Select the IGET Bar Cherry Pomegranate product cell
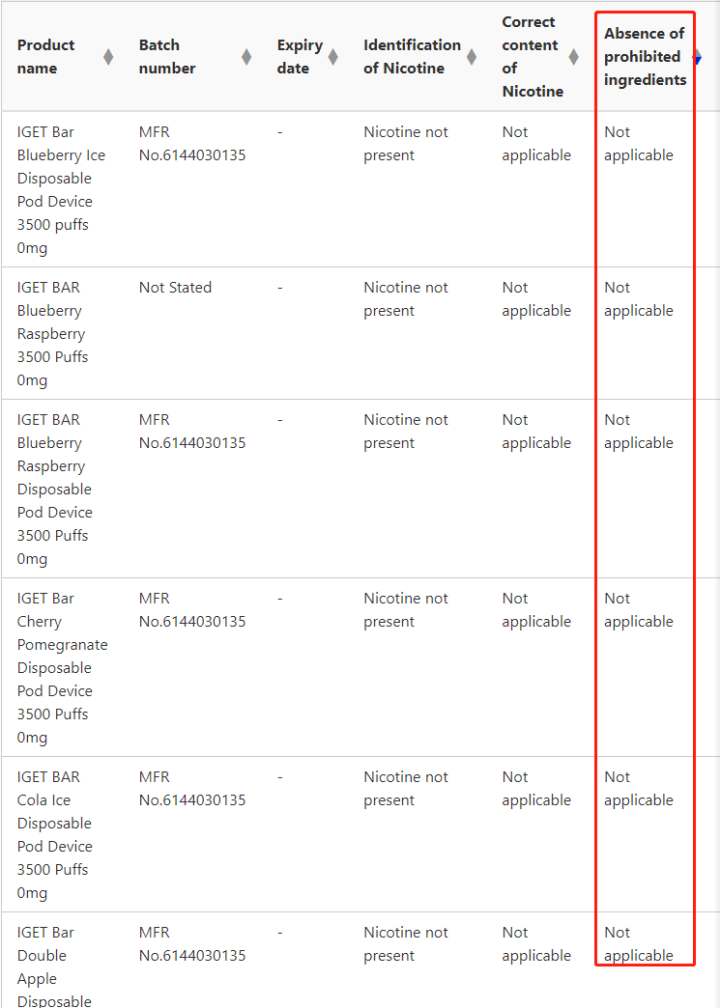Viewport: 720px width, 1008px height. click(x=62, y=667)
